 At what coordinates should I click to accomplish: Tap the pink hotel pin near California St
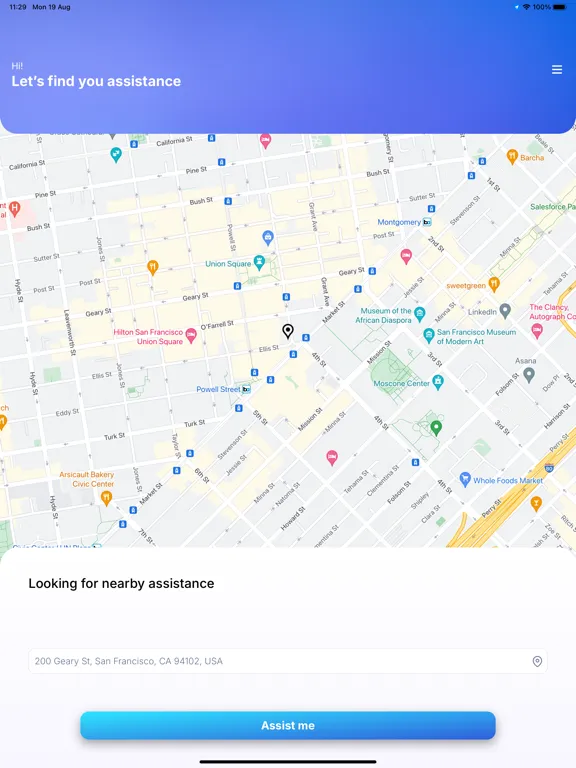(x=265, y=142)
